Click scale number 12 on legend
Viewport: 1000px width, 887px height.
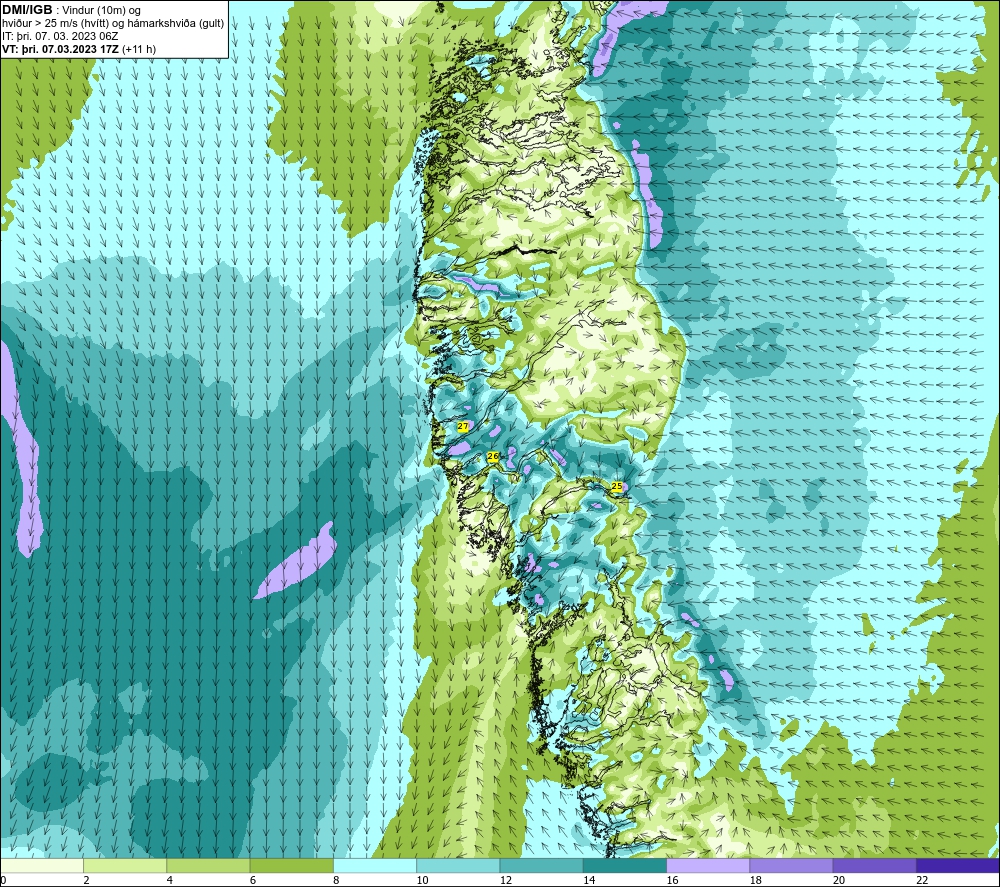click(506, 880)
